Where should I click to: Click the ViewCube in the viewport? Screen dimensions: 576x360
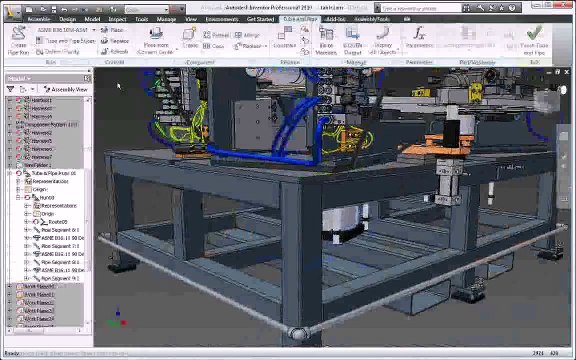[x=547, y=100]
